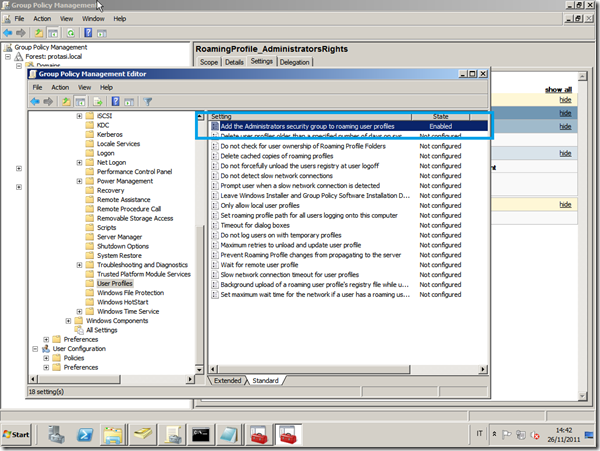The width and height of the screenshot is (600, 451).
Task: Click the Forward arrow in Editor toolbar
Action: [x=48, y=101]
